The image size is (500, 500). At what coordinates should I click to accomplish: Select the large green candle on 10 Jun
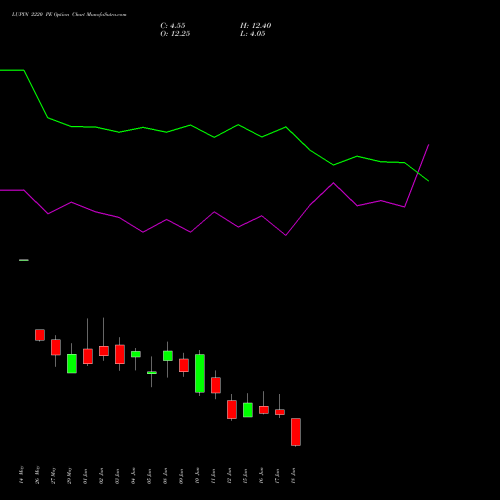200,373
